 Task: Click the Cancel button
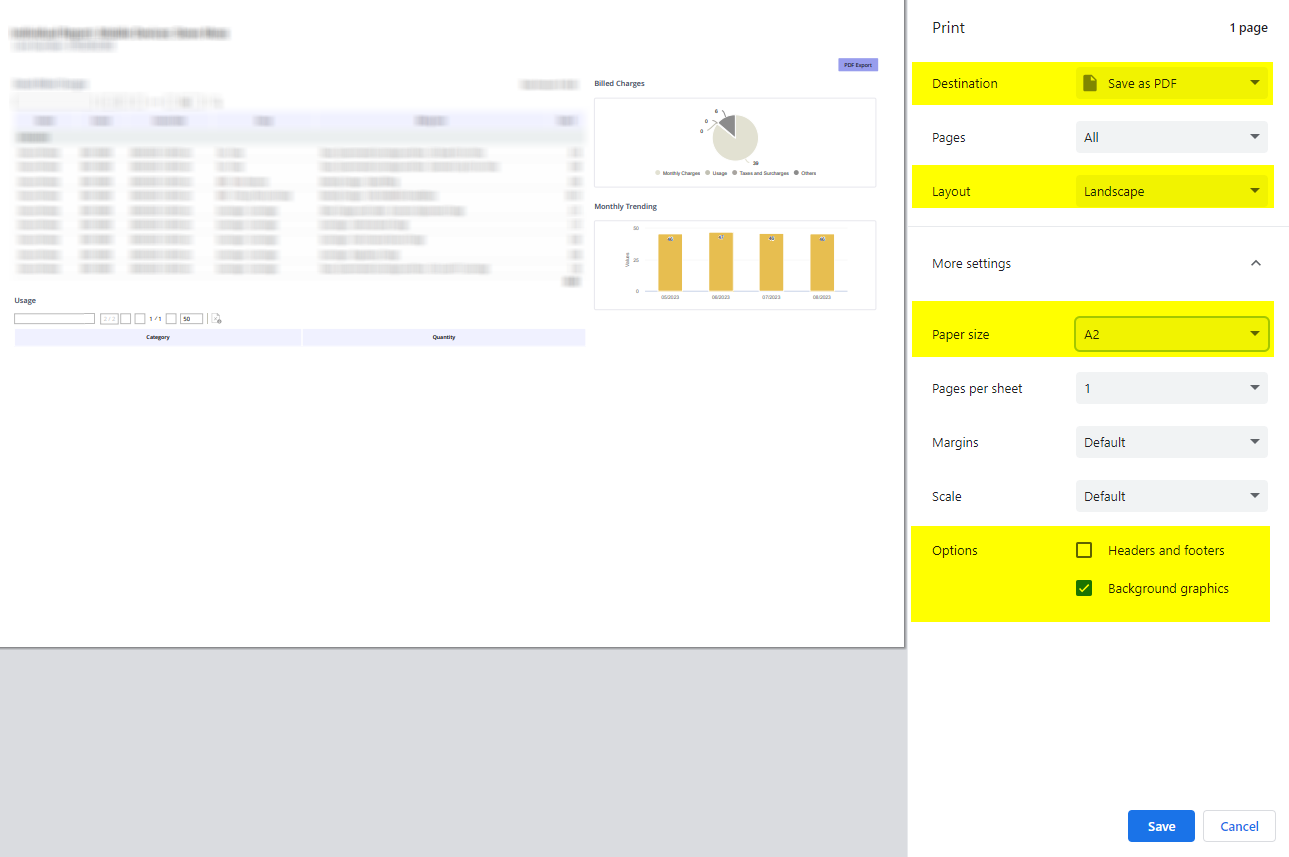1239,826
